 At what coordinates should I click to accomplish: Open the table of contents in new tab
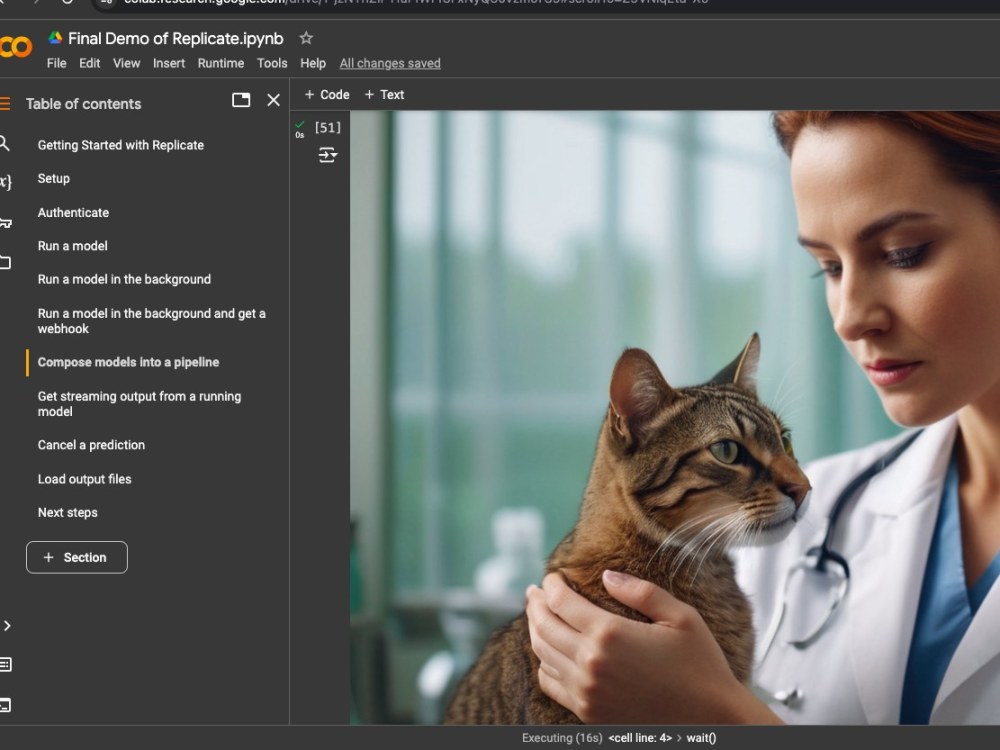[x=240, y=100]
